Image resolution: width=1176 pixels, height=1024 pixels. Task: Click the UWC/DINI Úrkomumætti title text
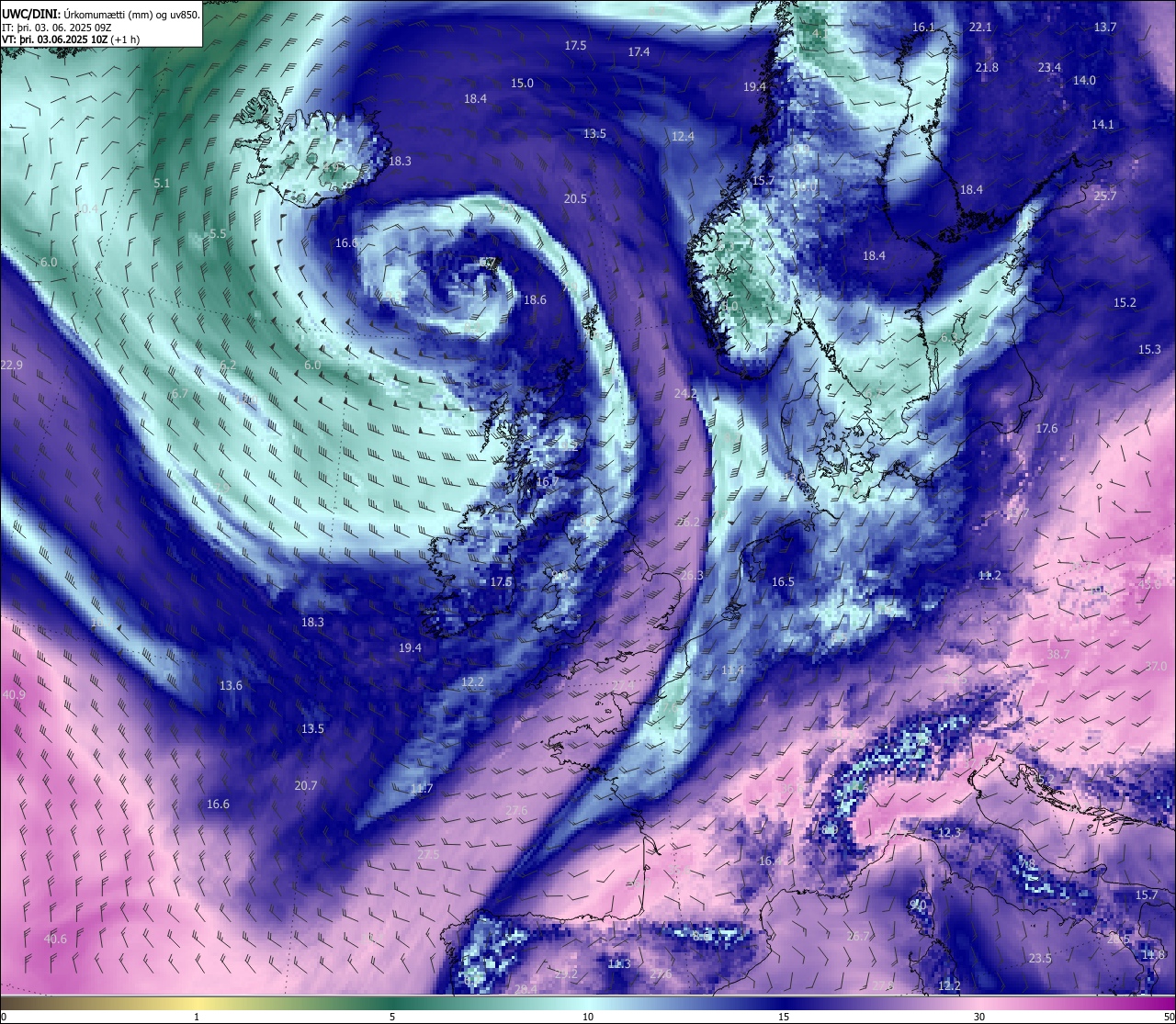coord(101,14)
